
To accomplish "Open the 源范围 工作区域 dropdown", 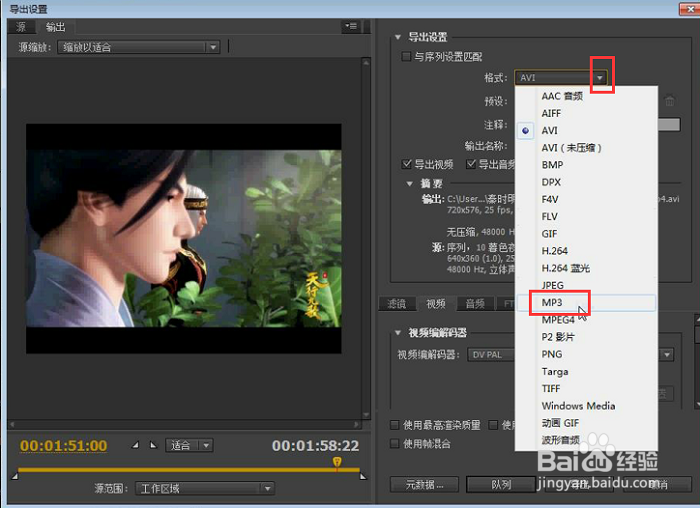I will [x=205, y=488].
